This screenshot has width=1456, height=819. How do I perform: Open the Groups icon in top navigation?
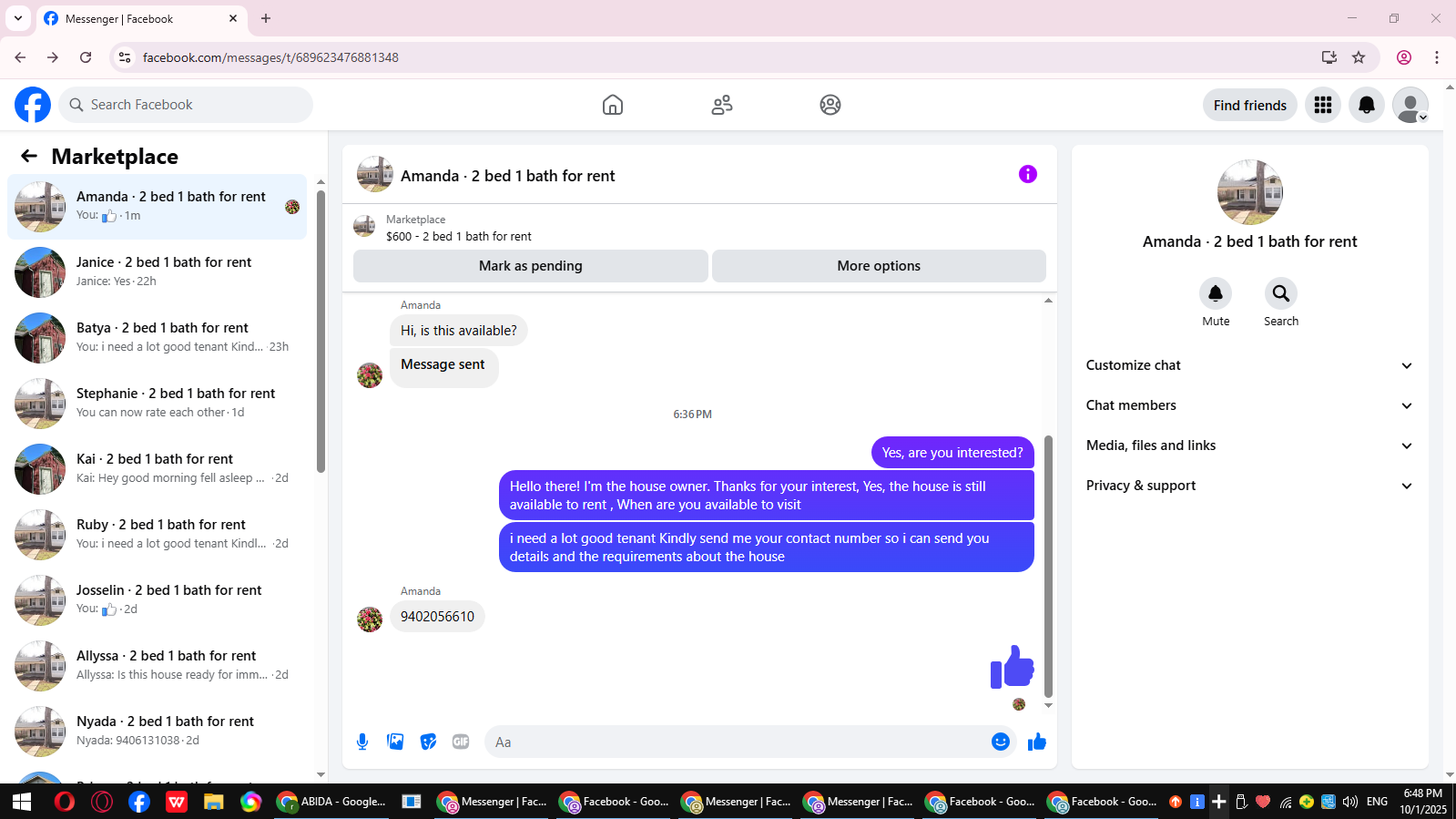[830, 105]
